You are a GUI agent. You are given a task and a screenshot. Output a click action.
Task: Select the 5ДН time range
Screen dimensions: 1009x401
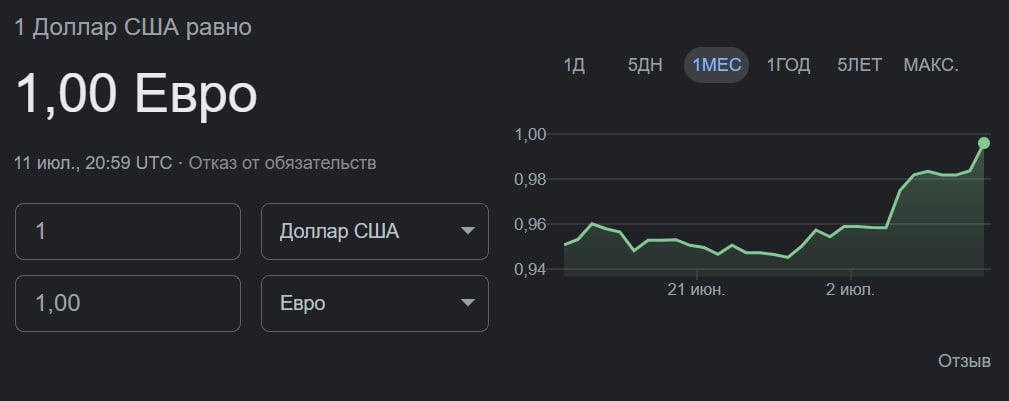[x=645, y=66]
